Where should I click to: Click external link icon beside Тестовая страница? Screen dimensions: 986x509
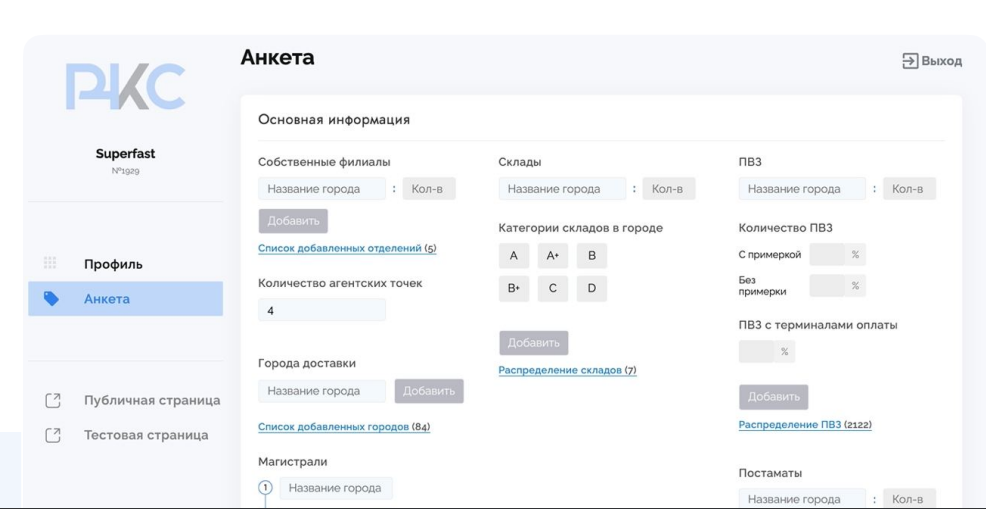[53, 435]
